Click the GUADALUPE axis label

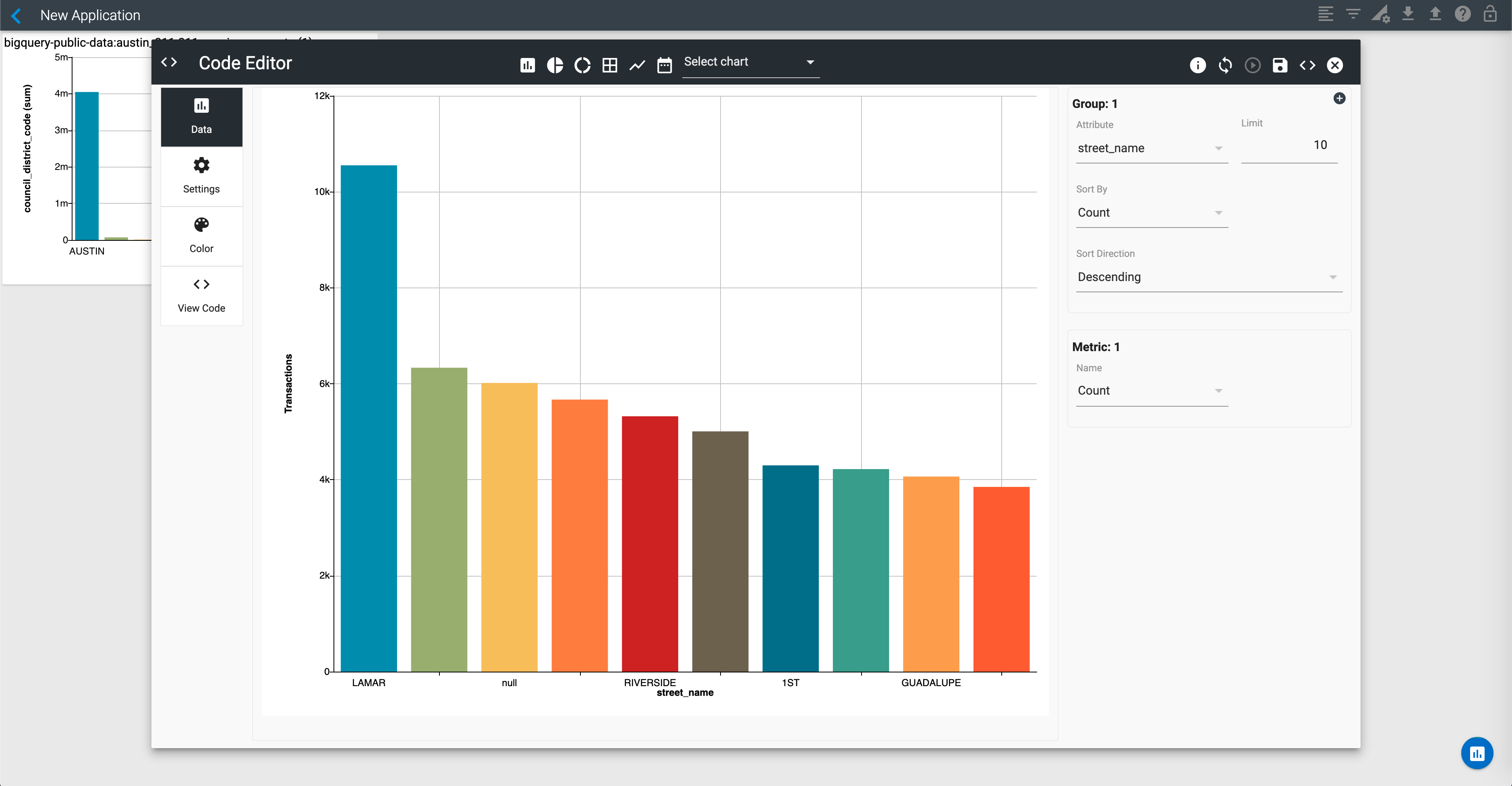tap(931, 683)
